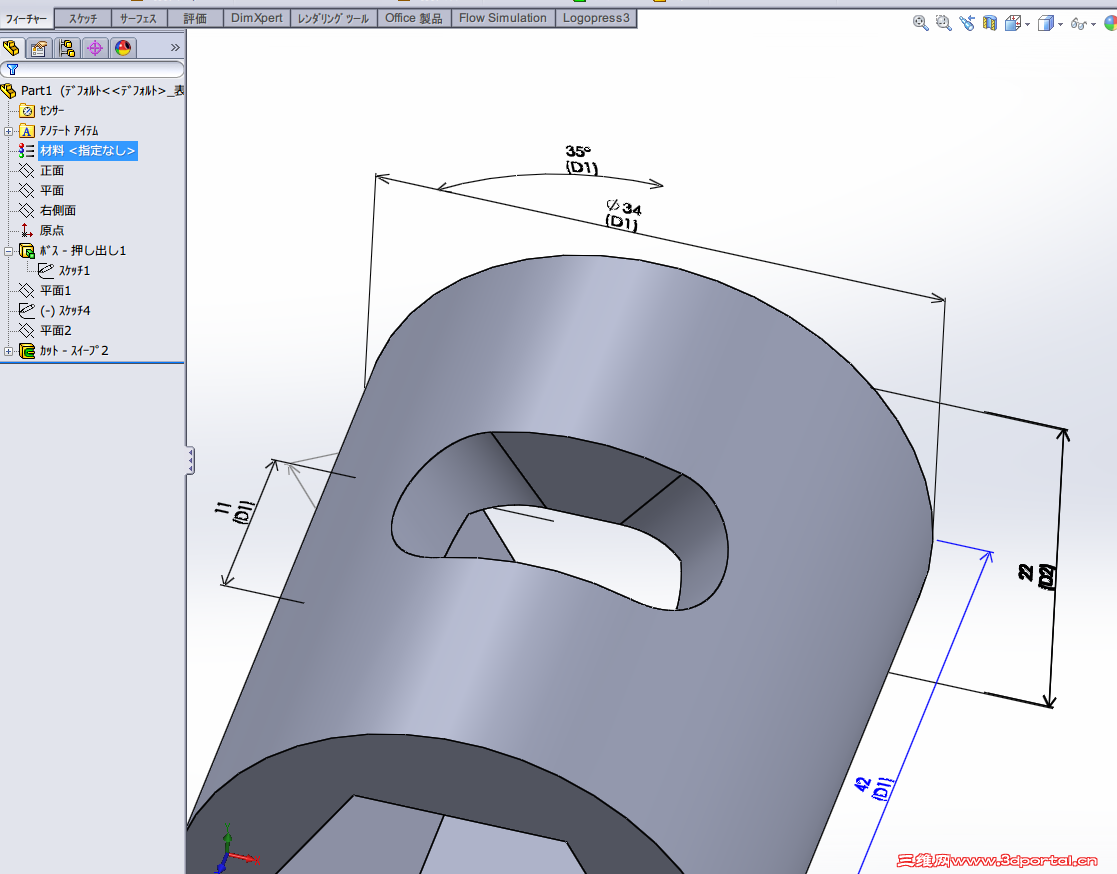The height and width of the screenshot is (874, 1117).
Task: Click the 正面 plane icon
Action: click(x=26, y=171)
